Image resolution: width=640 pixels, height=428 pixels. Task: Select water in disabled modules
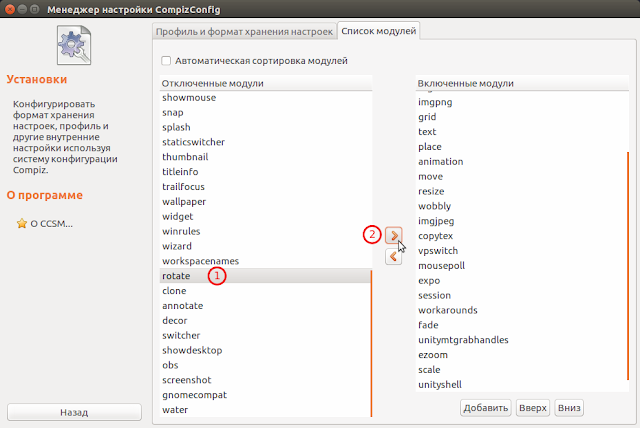click(x=265, y=410)
